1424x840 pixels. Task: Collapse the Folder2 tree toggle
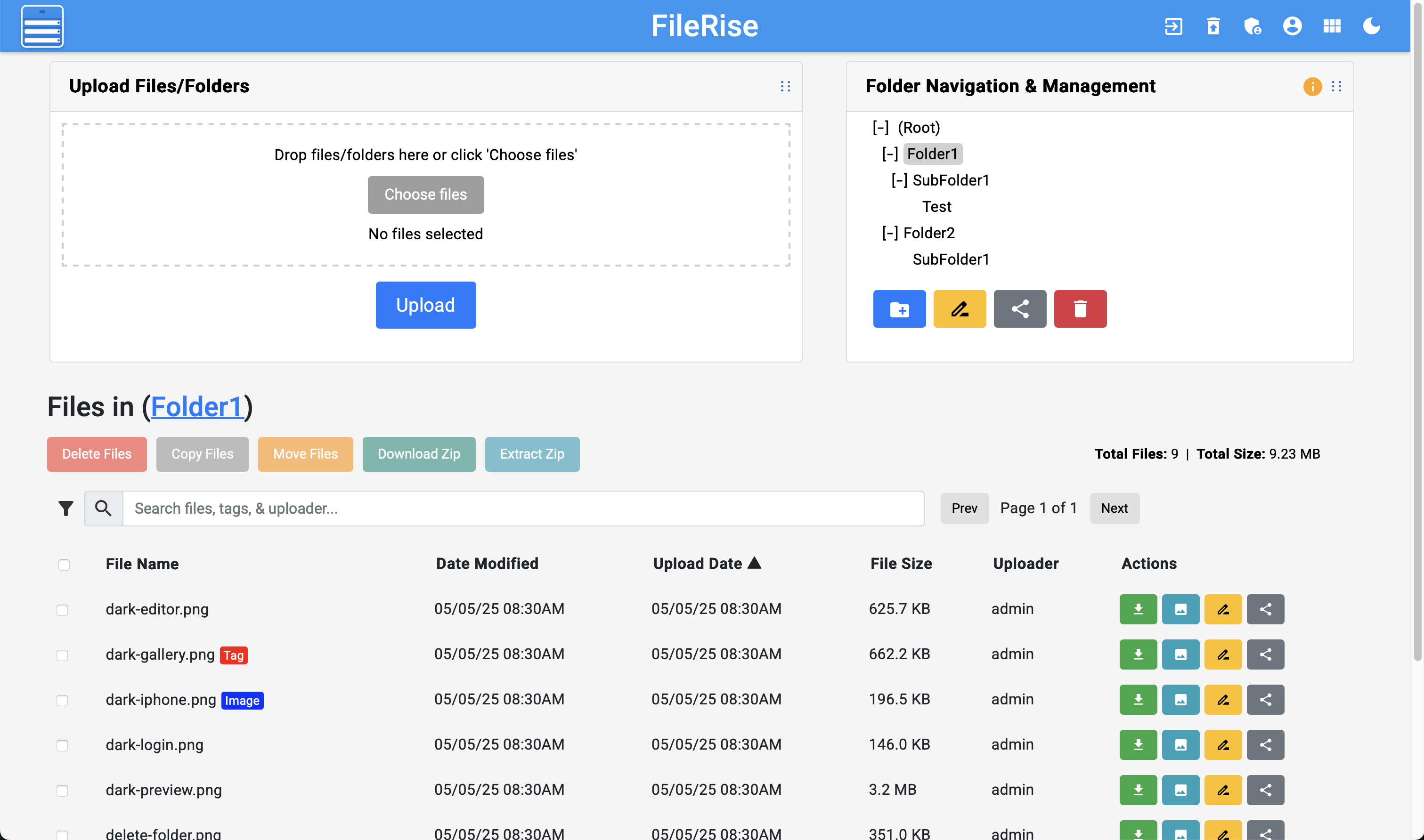[889, 233]
